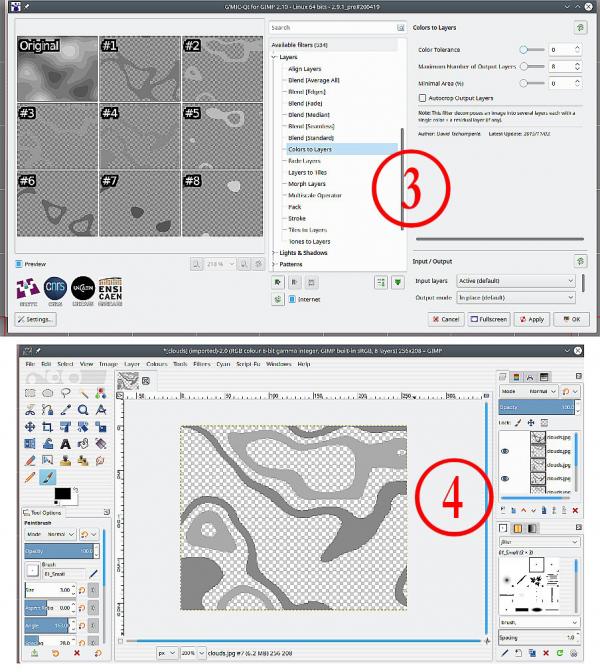This screenshot has height=672, width=600.
Task: Select the Crop tool in toolbox
Action: [x=47, y=427]
